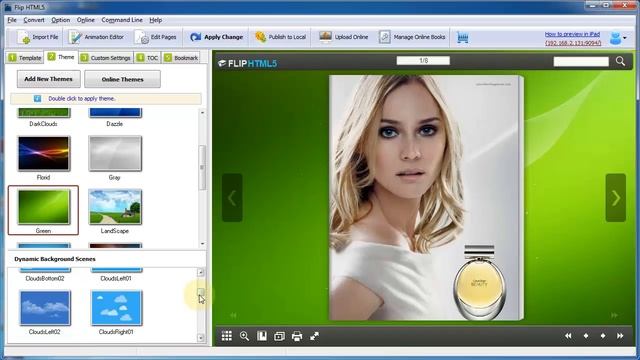Screen dimensions: 640x360
Task: Open the How to preview in iPad link
Action: [x=572, y=34]
